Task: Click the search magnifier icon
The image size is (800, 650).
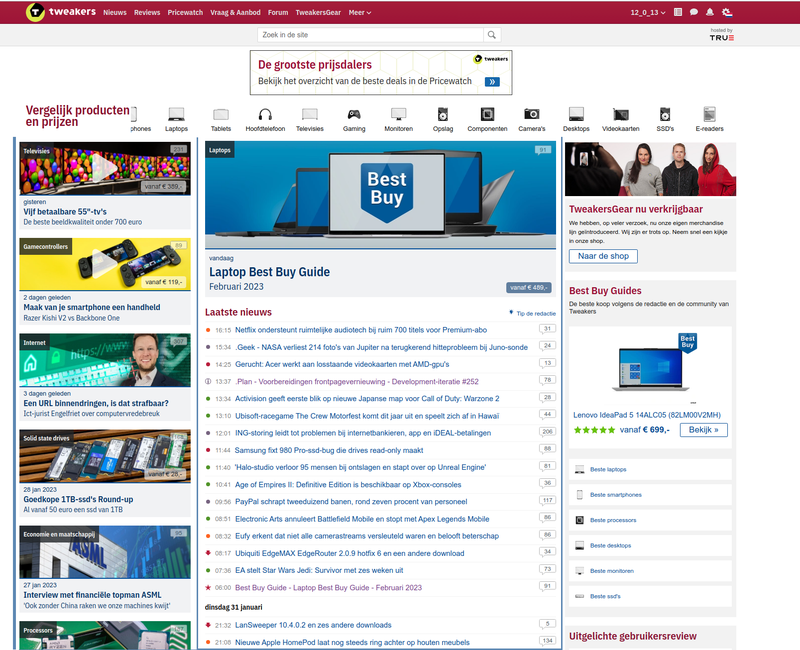Action: pos(492,35)
